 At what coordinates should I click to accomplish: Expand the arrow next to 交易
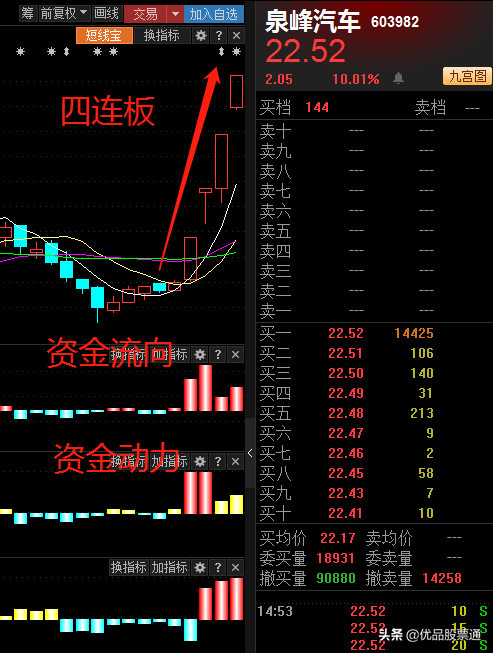[175, 14]
